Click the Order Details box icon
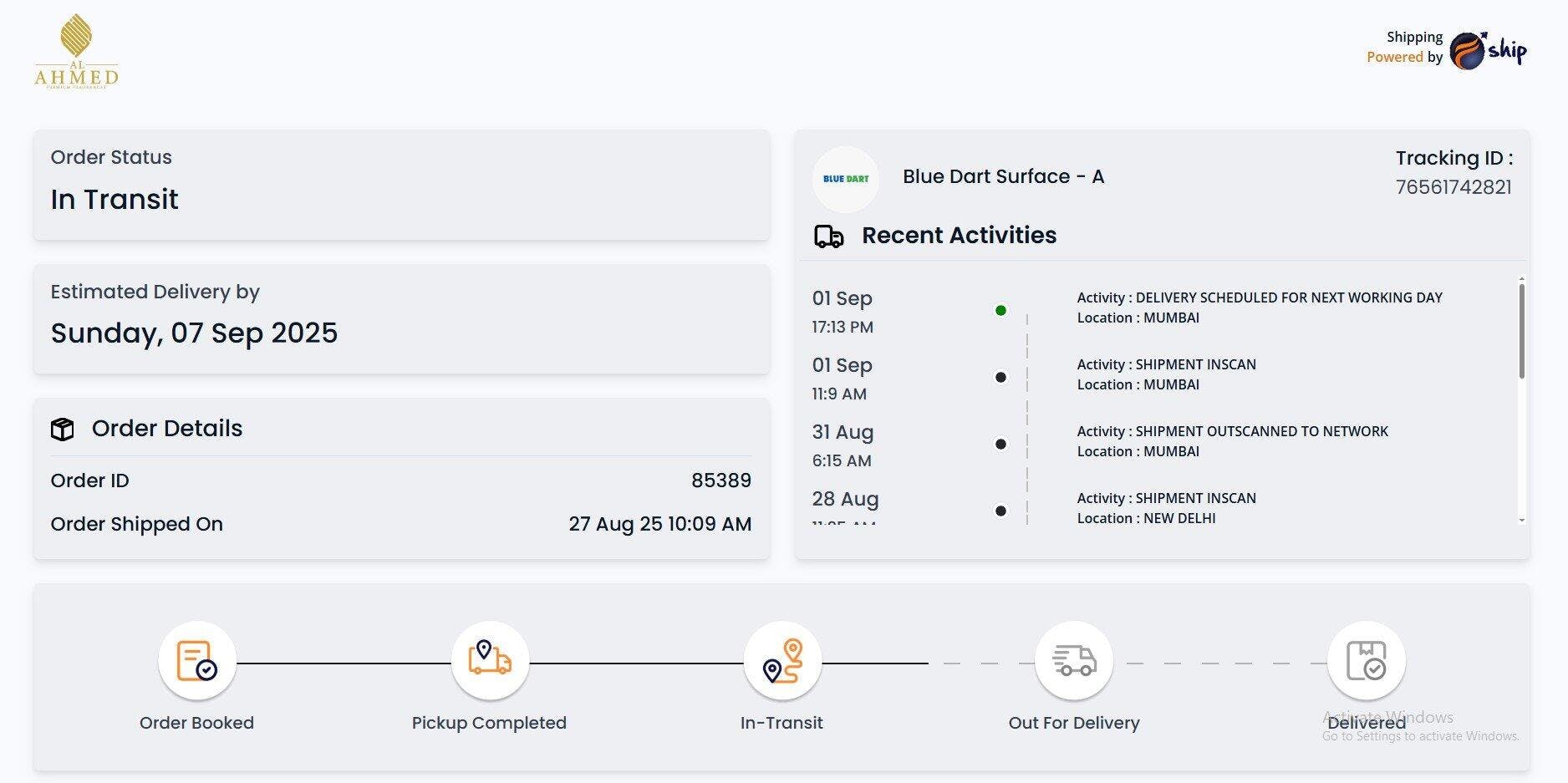Viewport: 1568px width, 783px height. pyautogui.click(x=63, y=429)
